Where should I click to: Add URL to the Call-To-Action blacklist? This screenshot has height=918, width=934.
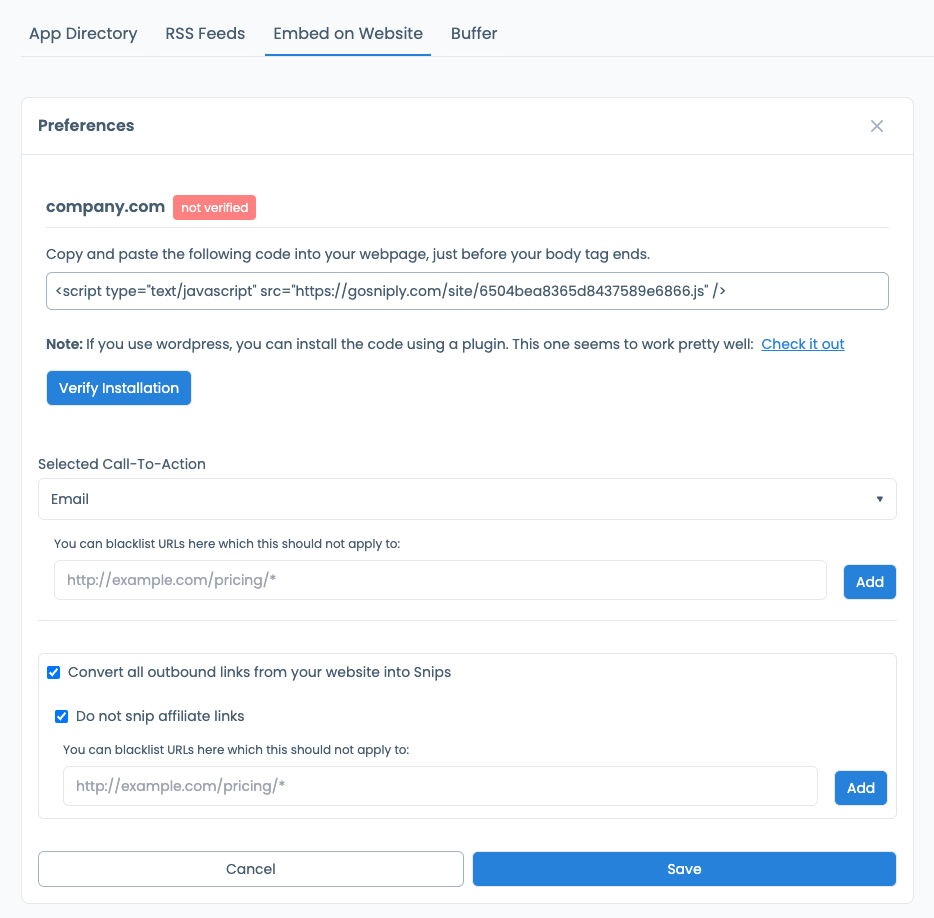coord(870,582)
